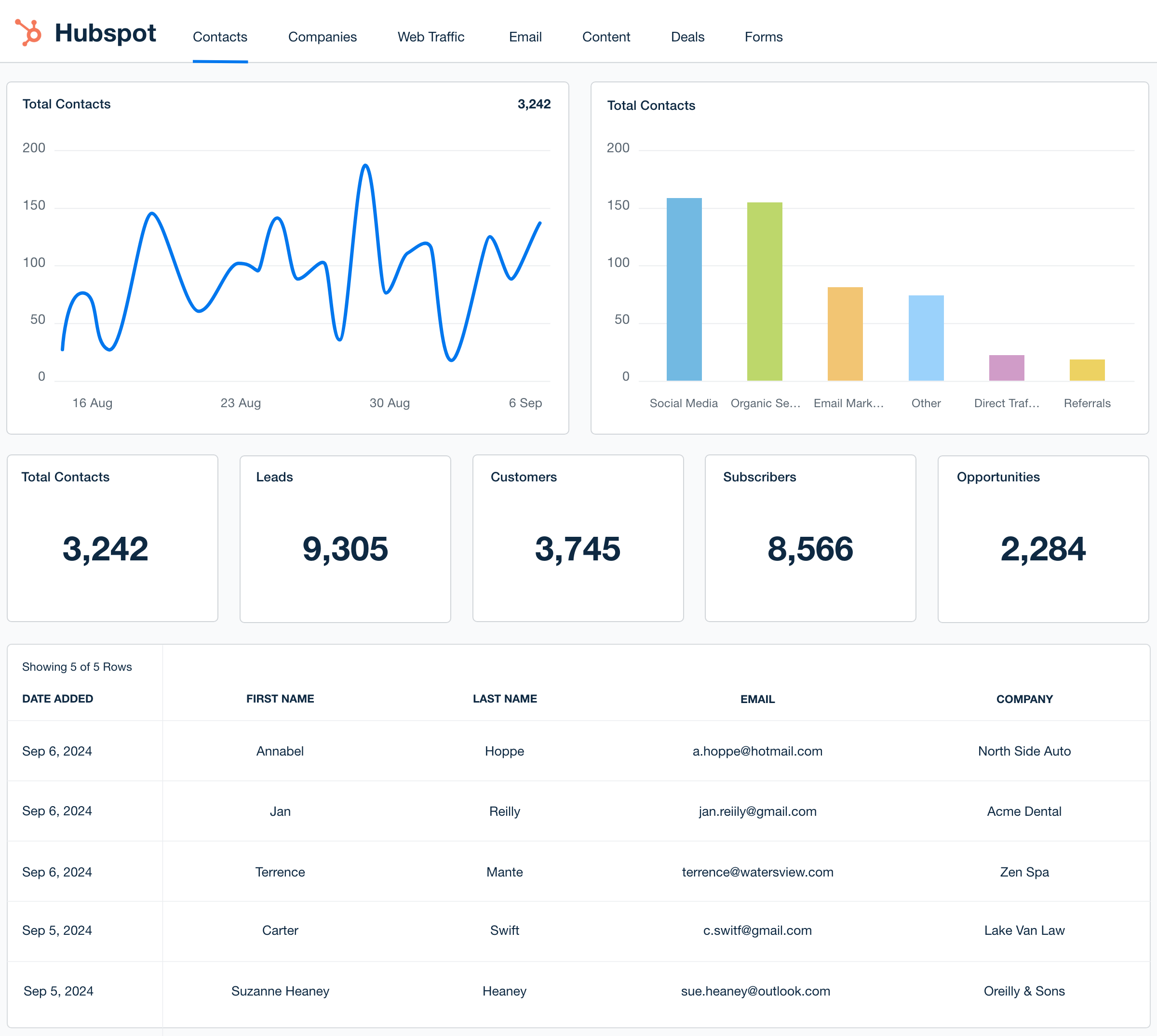Switch to the Companies tab
The width and height of the screenshot is (1157, 1036).
click(x=323, y=37)
